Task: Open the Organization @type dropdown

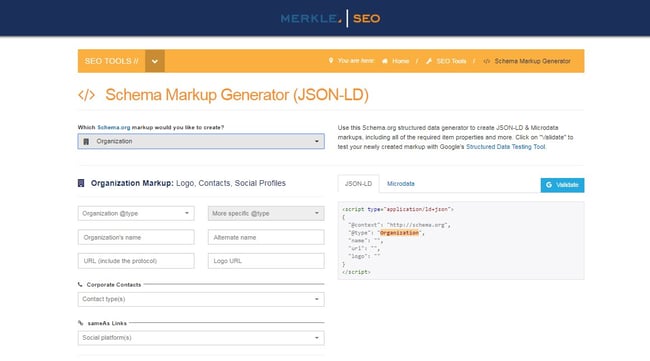Action: pos(136,213)
